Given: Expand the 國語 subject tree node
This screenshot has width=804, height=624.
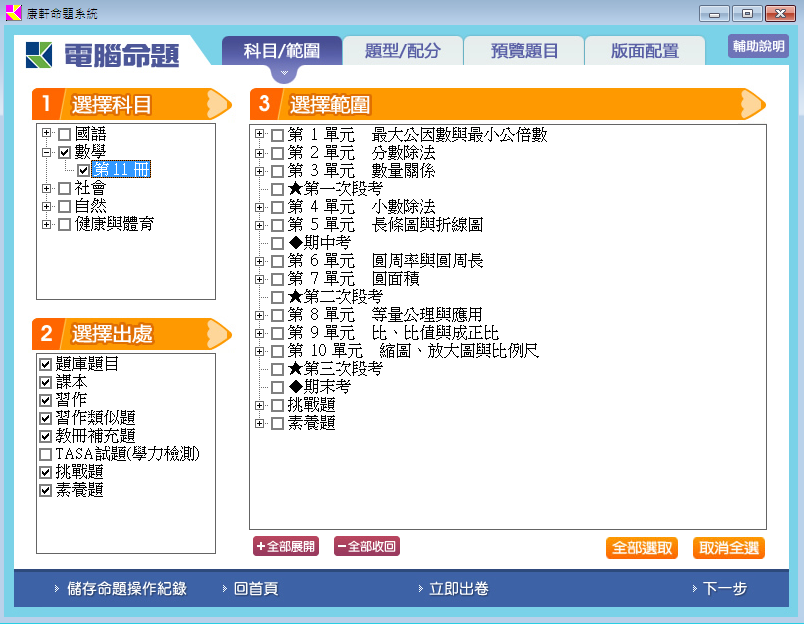Looking at the screenshot, I should (x=46, y=134).
